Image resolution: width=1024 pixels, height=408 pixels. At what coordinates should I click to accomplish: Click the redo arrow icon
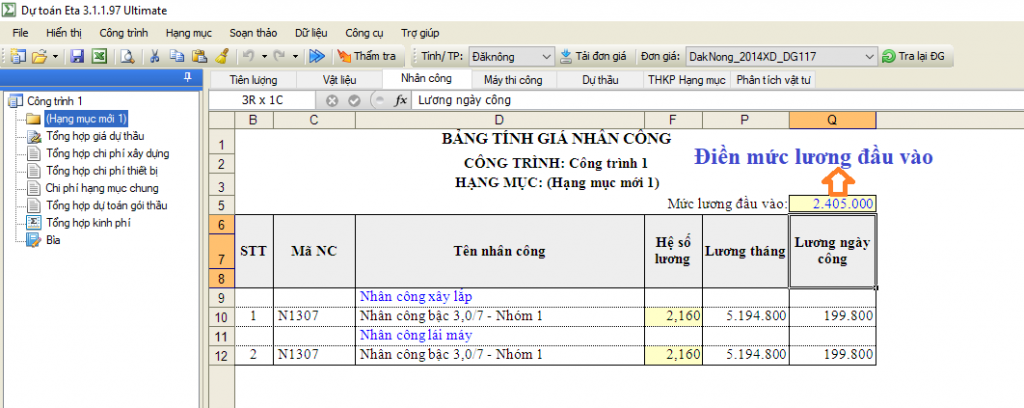tap(279, 57)
